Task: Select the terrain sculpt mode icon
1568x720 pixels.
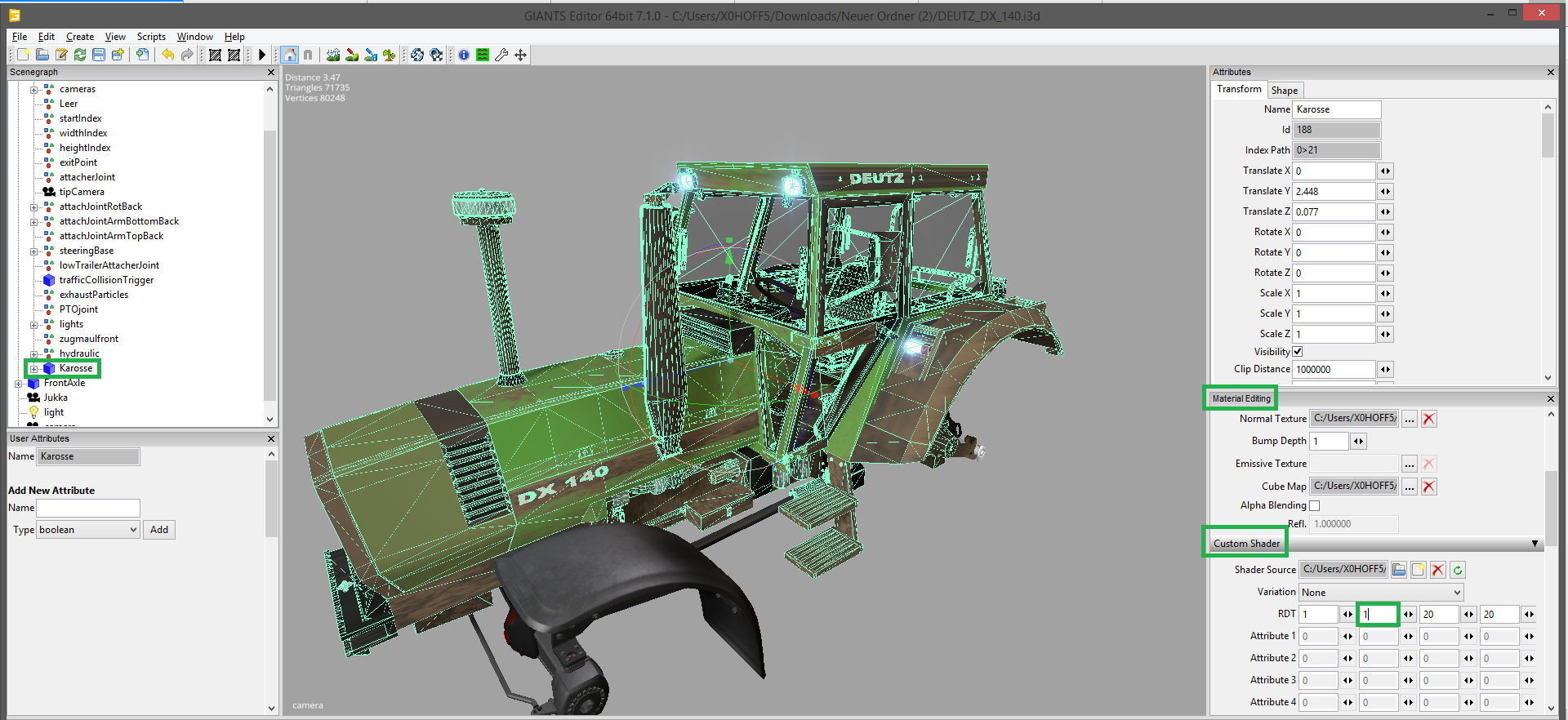Action: coord(333,55)
